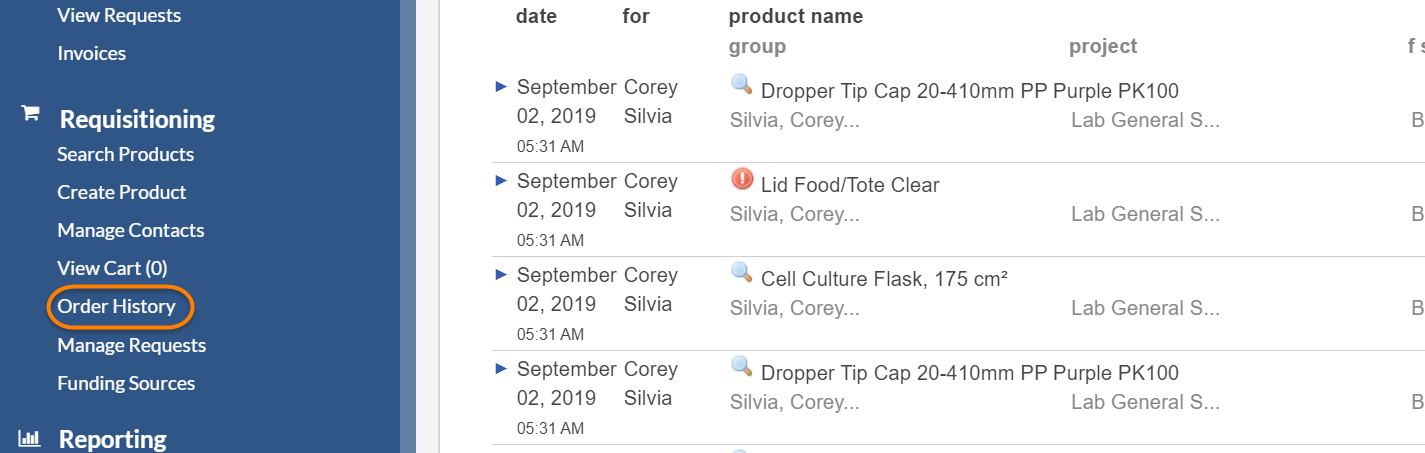Click red alert icon beside Lid Food/Tote Clear

click(742, 179)
